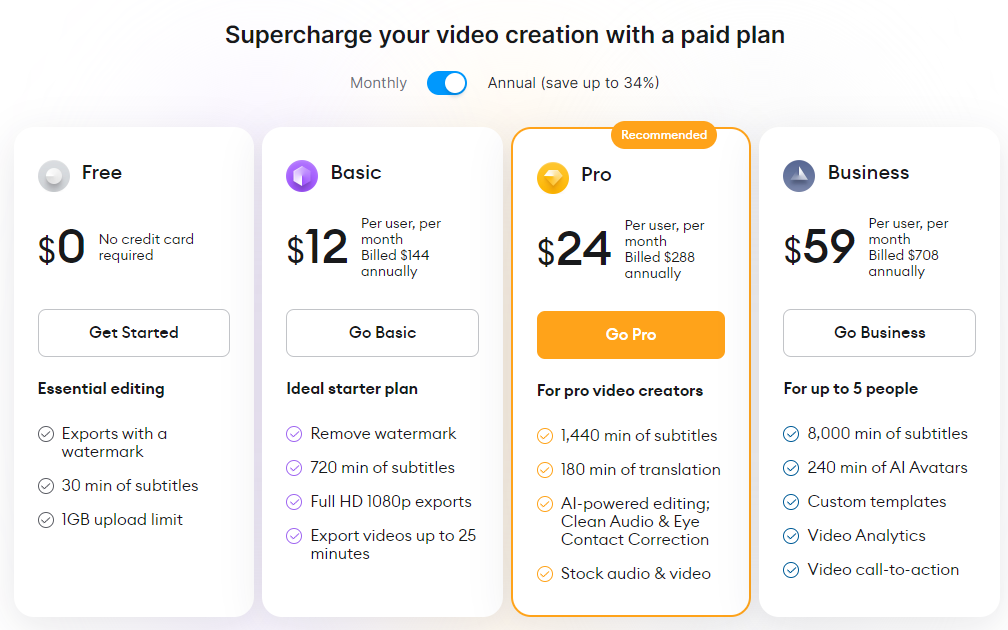Click the orange Recommended badge
Screen dimensions: 1008x630
[x=663, y=135]
